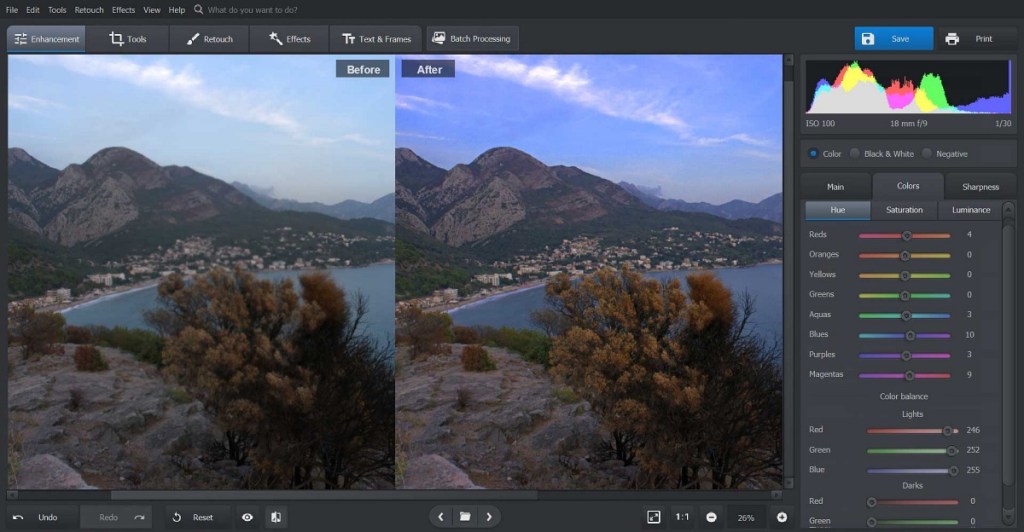Image resolution: width=1024 pixels, height=532 pixels.
Task: Select the Negative radio option
Action: pos(927,154)
